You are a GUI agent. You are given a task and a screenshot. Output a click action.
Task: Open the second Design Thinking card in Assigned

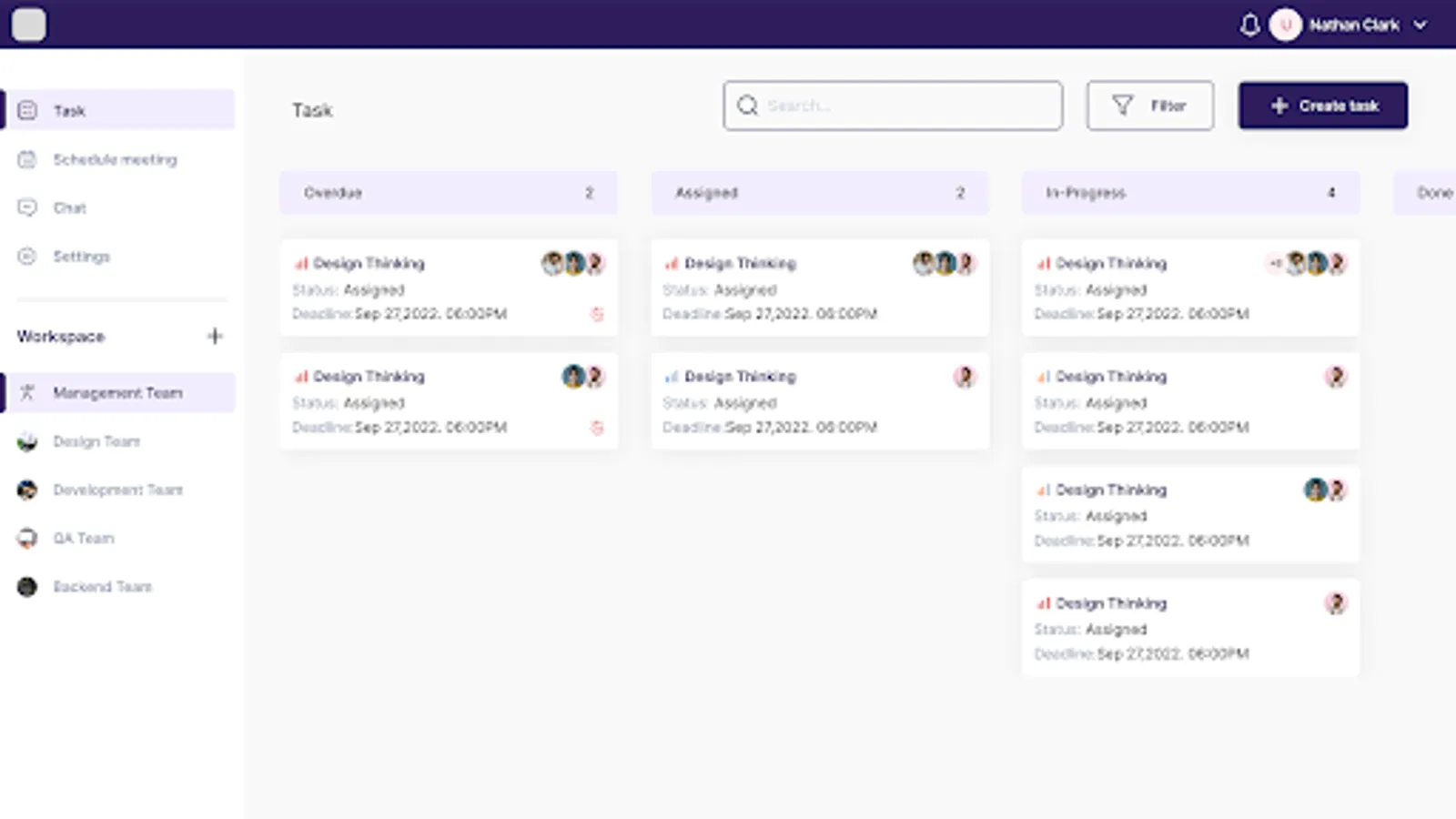819,400
